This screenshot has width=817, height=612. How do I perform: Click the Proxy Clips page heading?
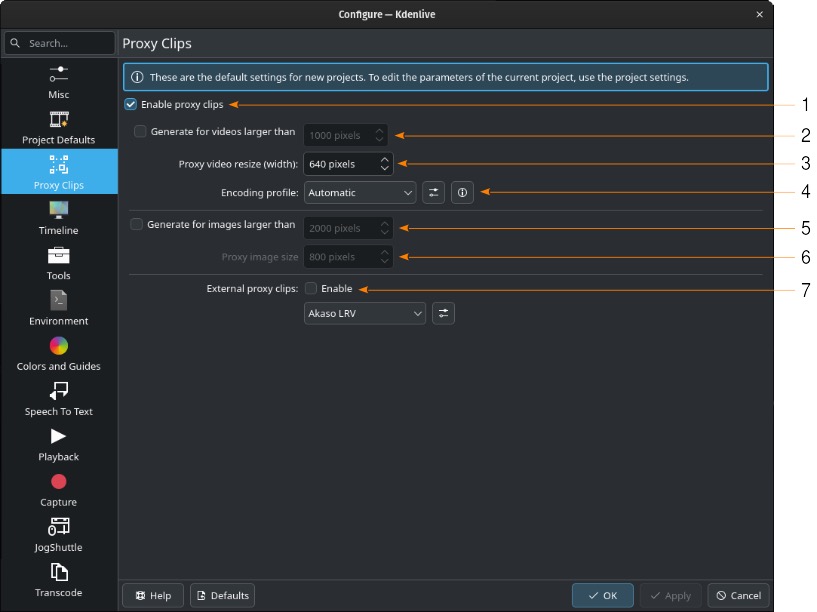157,43
